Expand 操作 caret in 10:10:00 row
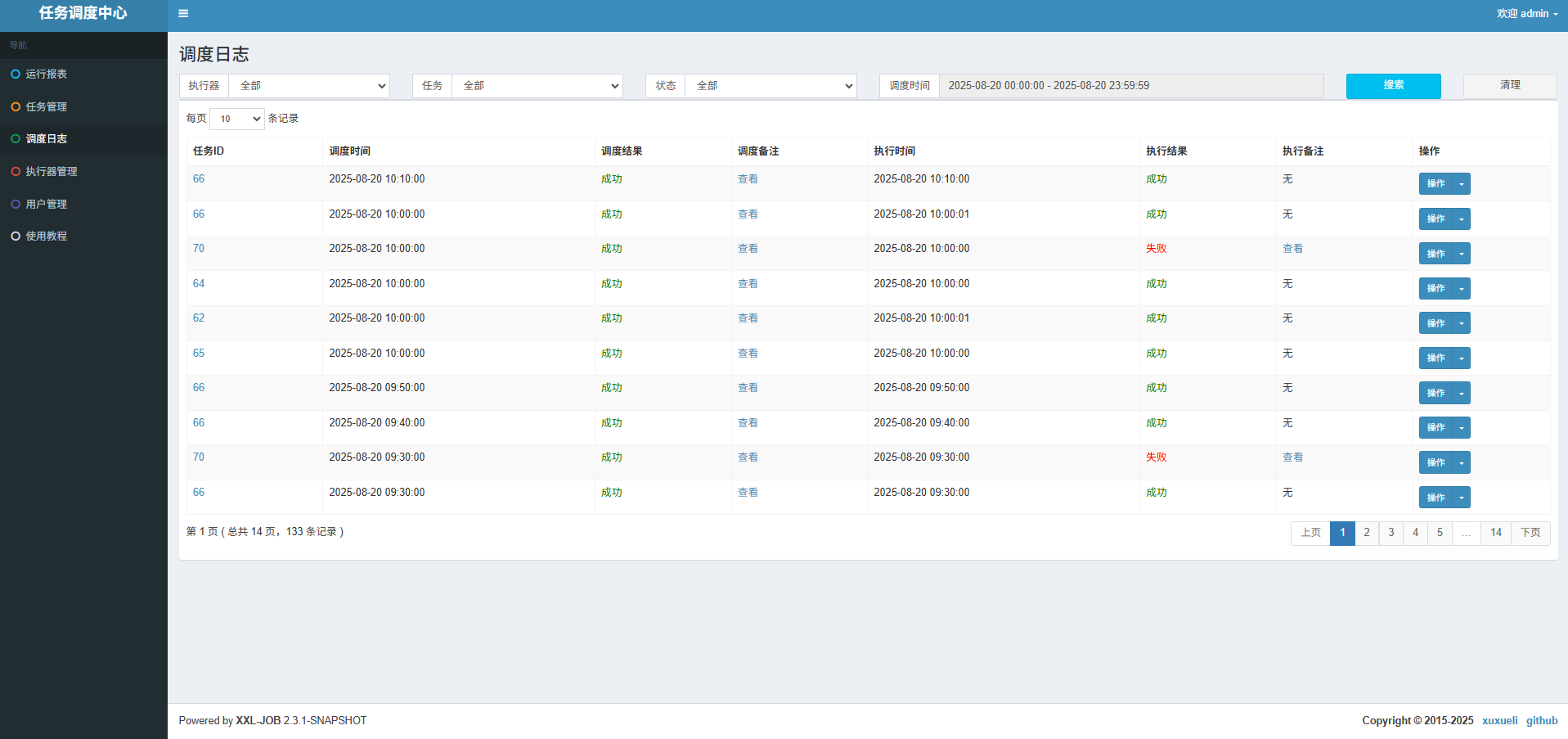The image size is (1568, 739). click(x=1462, y=184)
